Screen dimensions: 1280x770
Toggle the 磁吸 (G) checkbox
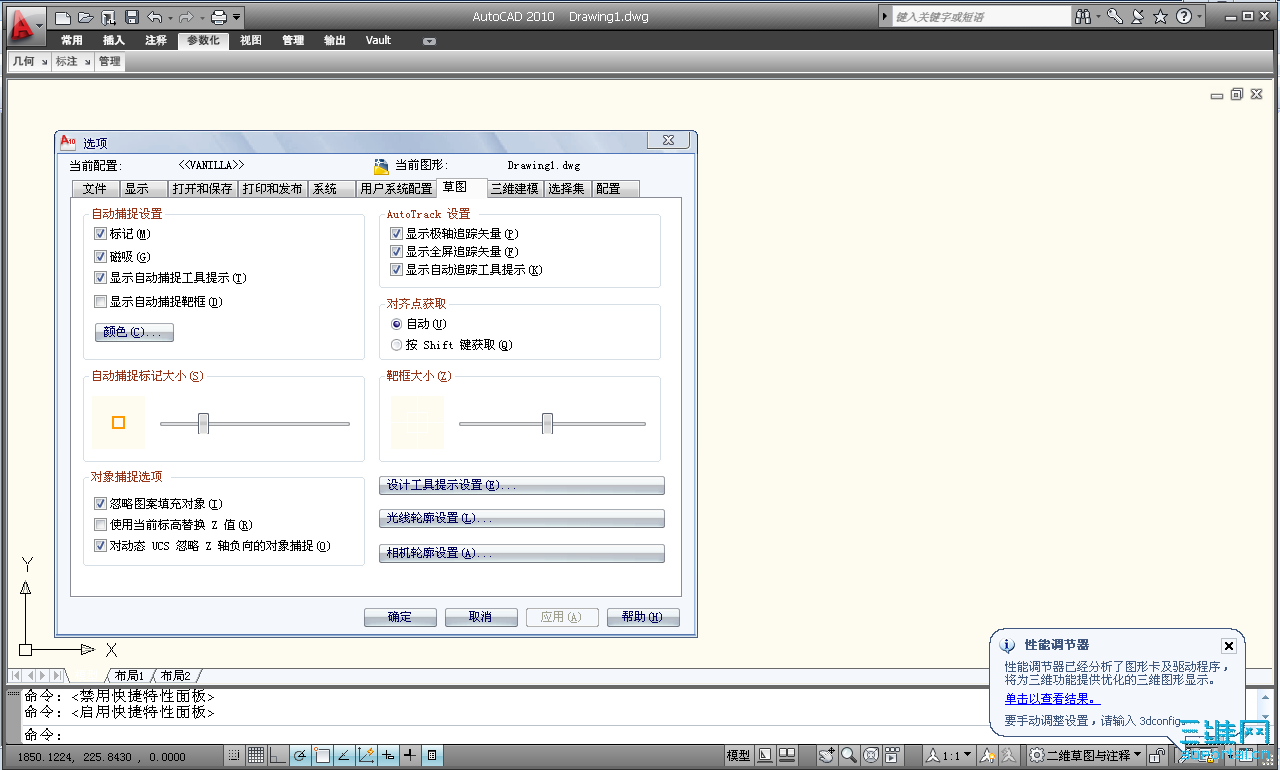pos(100,256)
